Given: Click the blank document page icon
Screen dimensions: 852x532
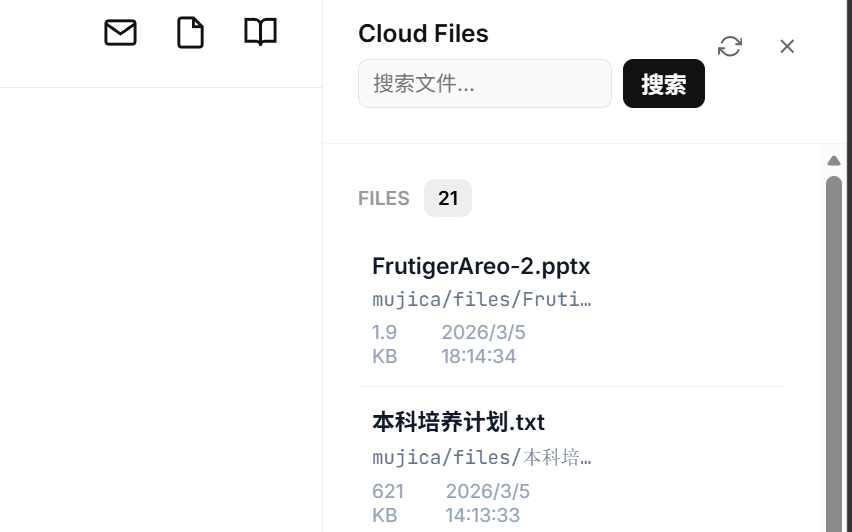Looking at the screenshot, I should (190, 33).
